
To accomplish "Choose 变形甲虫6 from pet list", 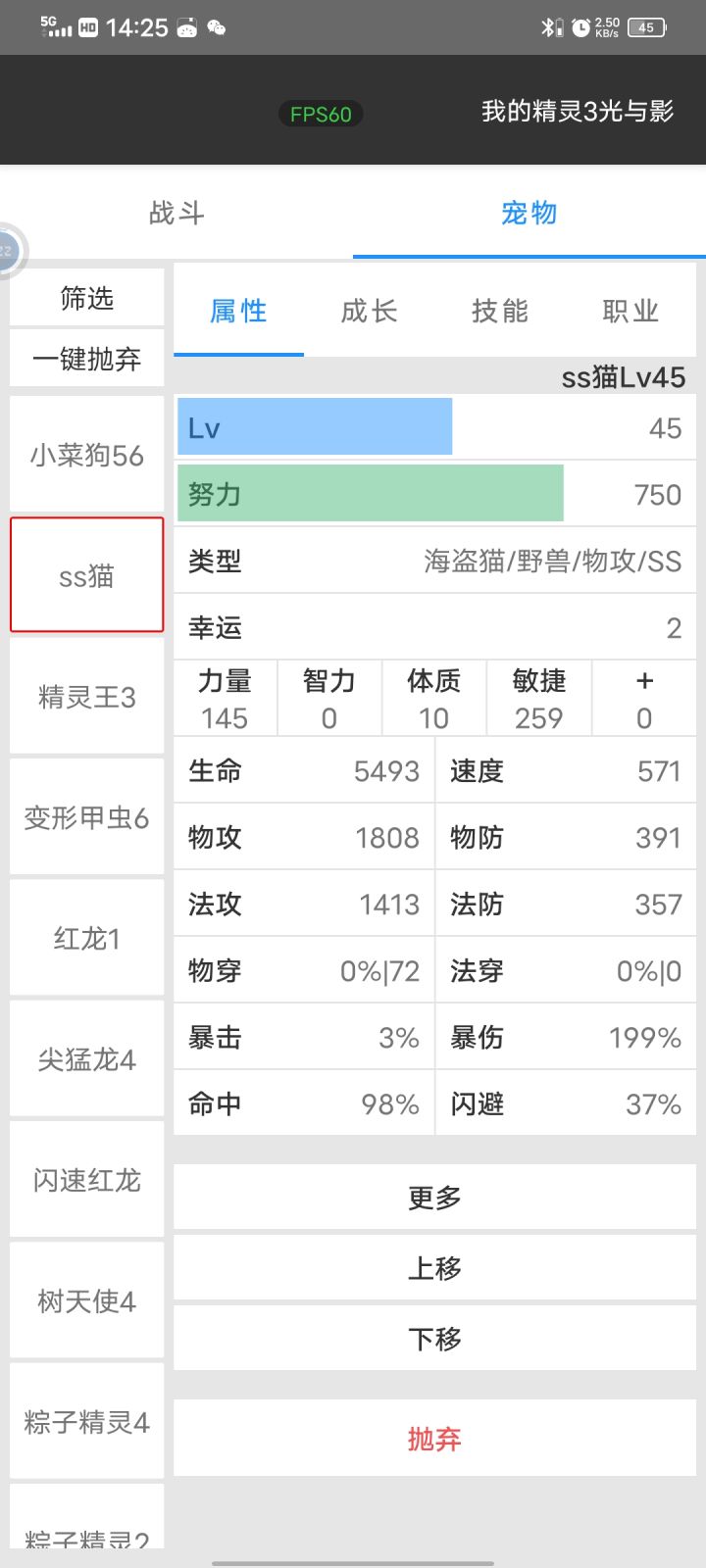I will pos(86,817).
